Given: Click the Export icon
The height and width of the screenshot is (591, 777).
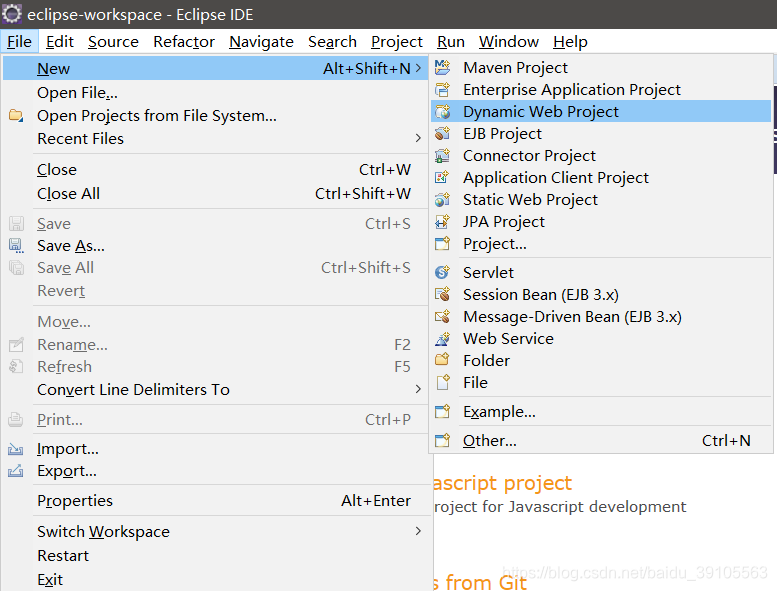Looking at the screenshot, I should coord(16,471).
